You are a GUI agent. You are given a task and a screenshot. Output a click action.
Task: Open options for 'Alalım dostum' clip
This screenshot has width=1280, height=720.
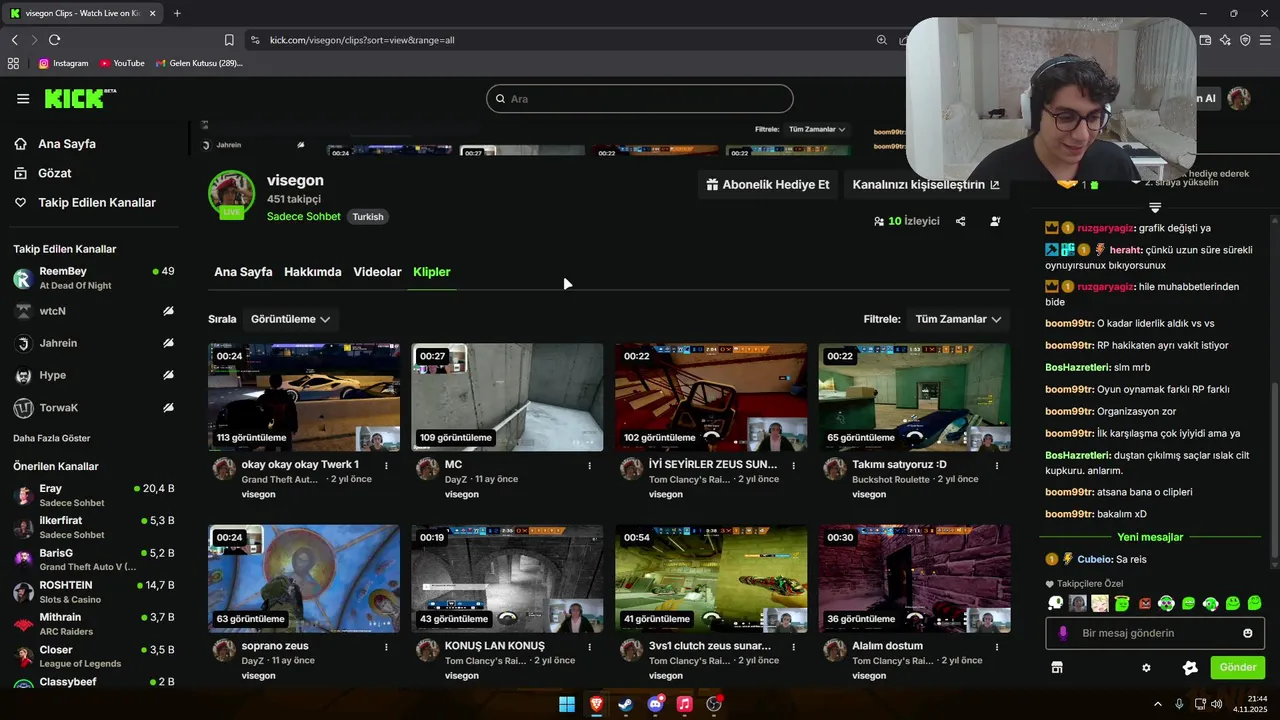[996, 647]
